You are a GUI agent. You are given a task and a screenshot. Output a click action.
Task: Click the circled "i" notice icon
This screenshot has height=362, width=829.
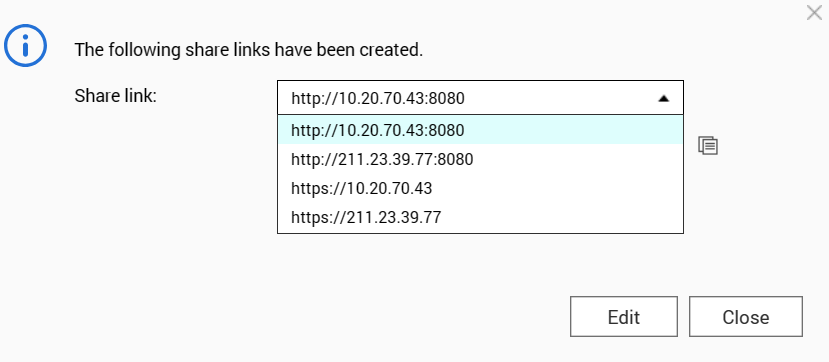point(25,45)
